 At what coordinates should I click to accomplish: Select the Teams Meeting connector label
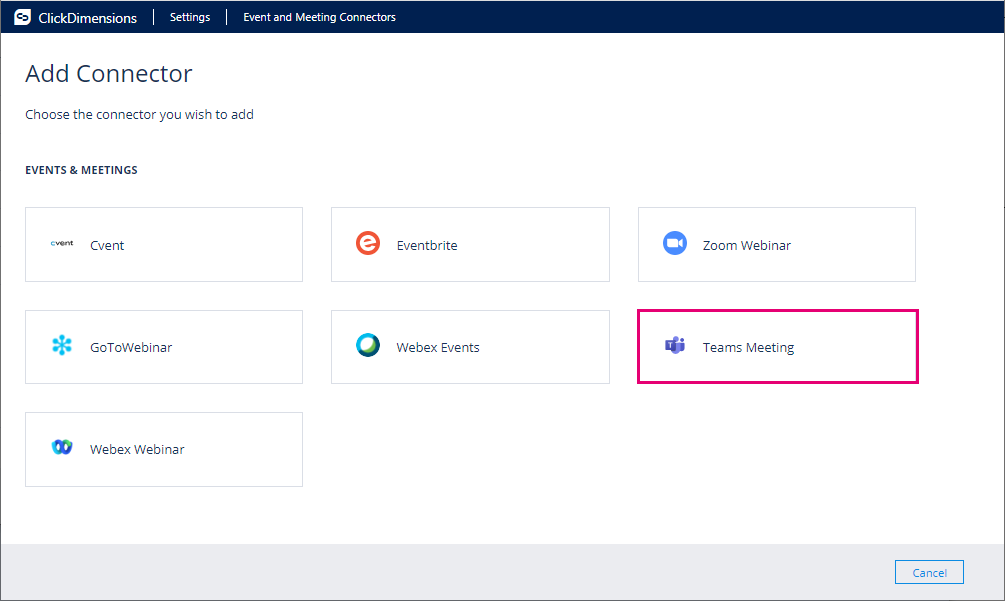pos(748,347)
